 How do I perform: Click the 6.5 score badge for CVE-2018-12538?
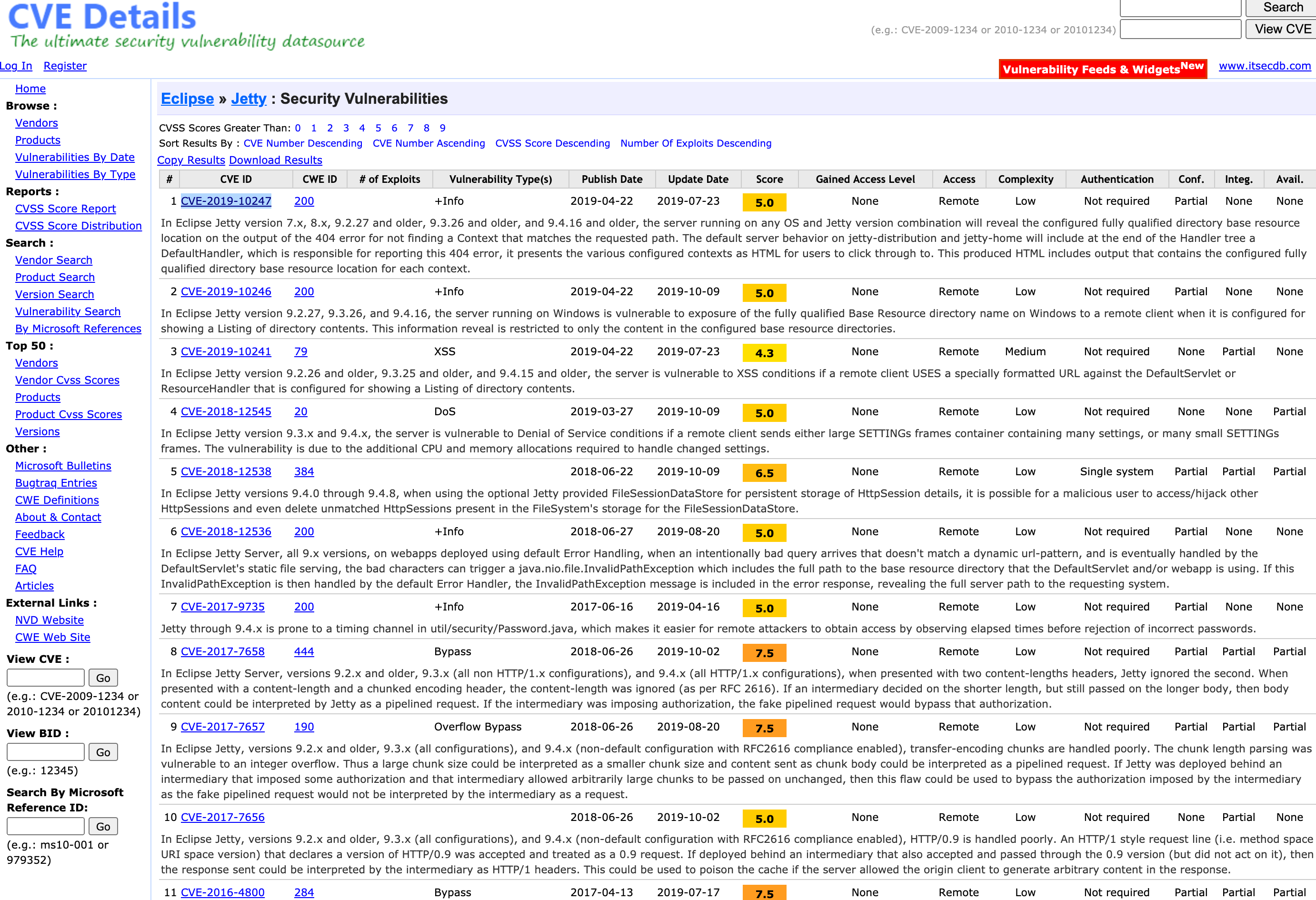point(765,473)
